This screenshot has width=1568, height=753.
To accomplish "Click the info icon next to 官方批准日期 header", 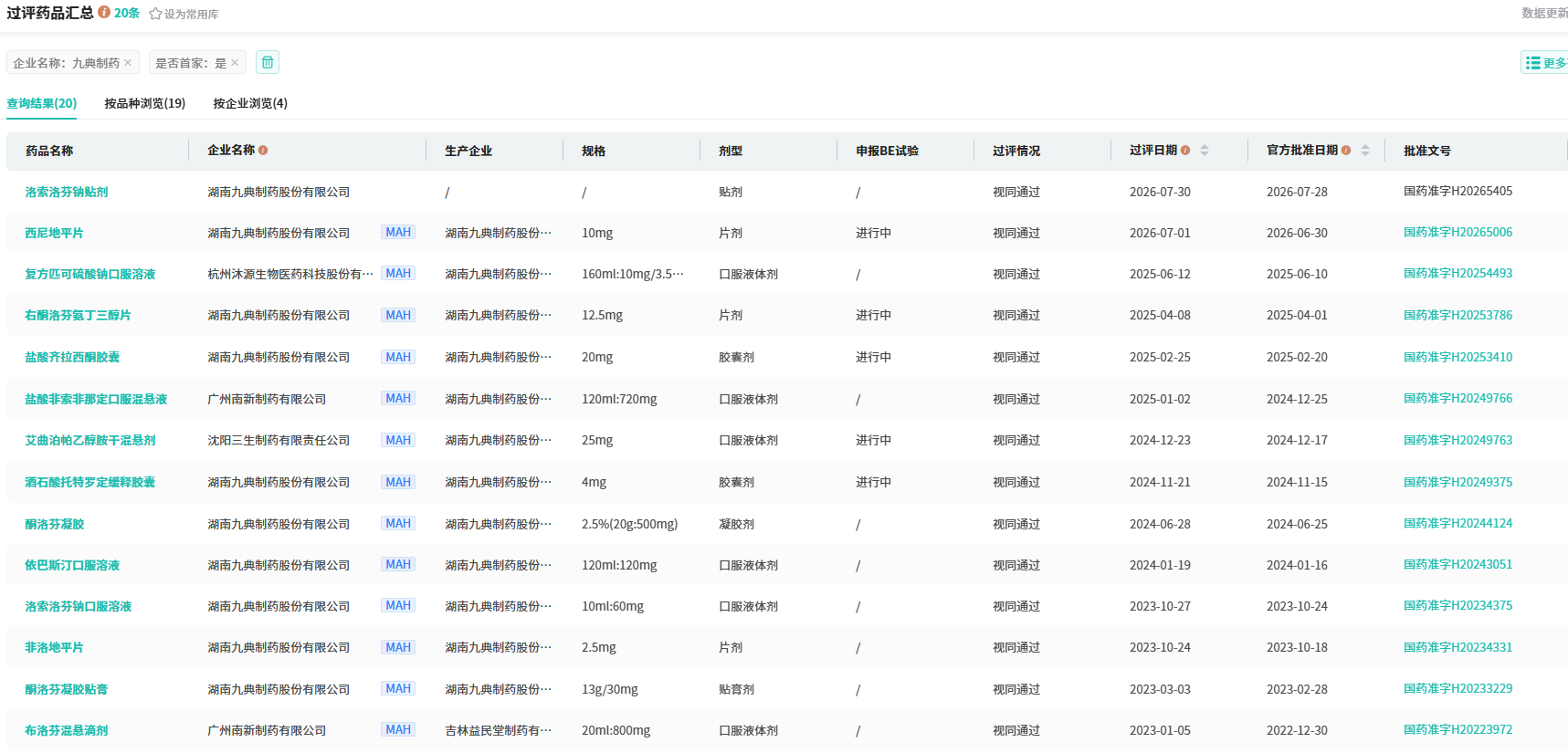I will [x=1346, y=151].
